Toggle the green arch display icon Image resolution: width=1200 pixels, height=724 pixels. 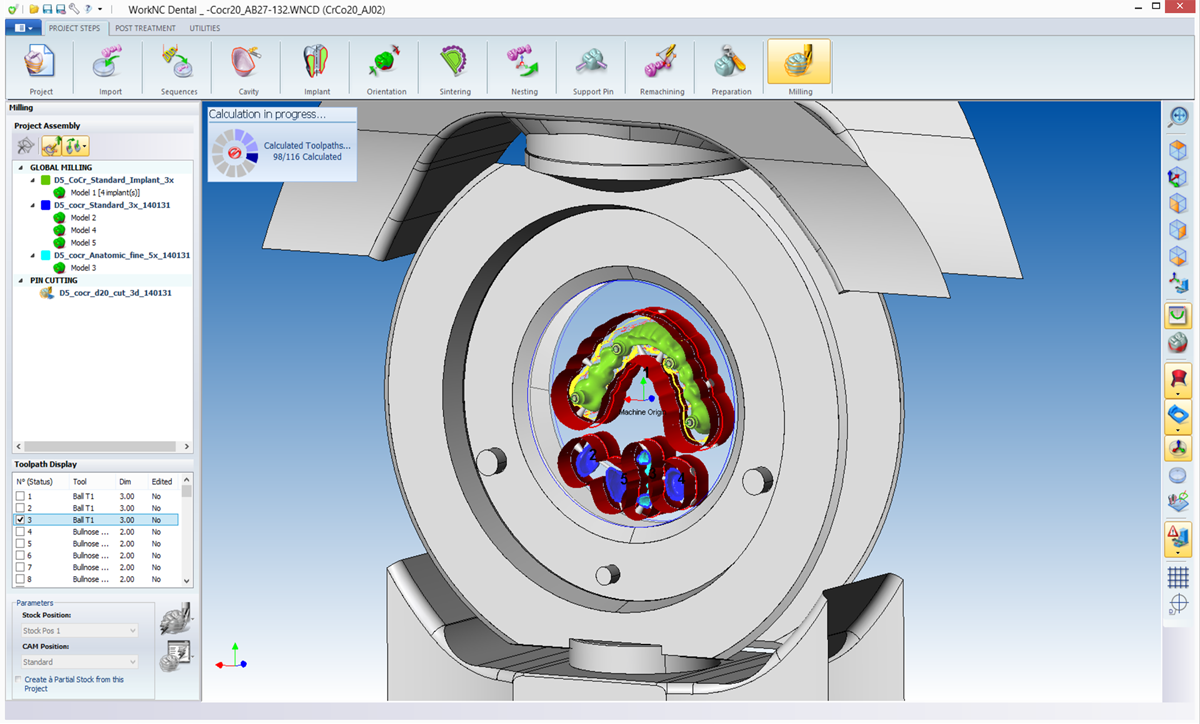coord(1178,317)
